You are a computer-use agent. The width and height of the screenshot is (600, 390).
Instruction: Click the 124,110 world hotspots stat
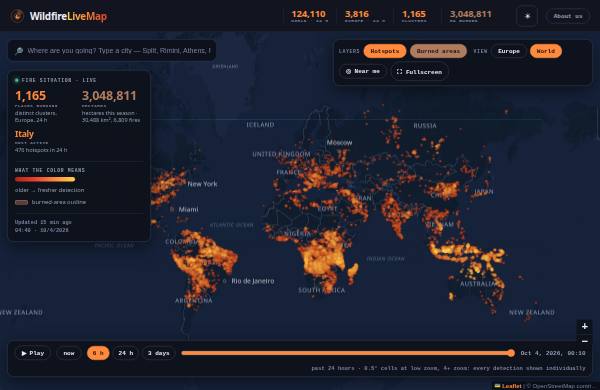point(308,14)
